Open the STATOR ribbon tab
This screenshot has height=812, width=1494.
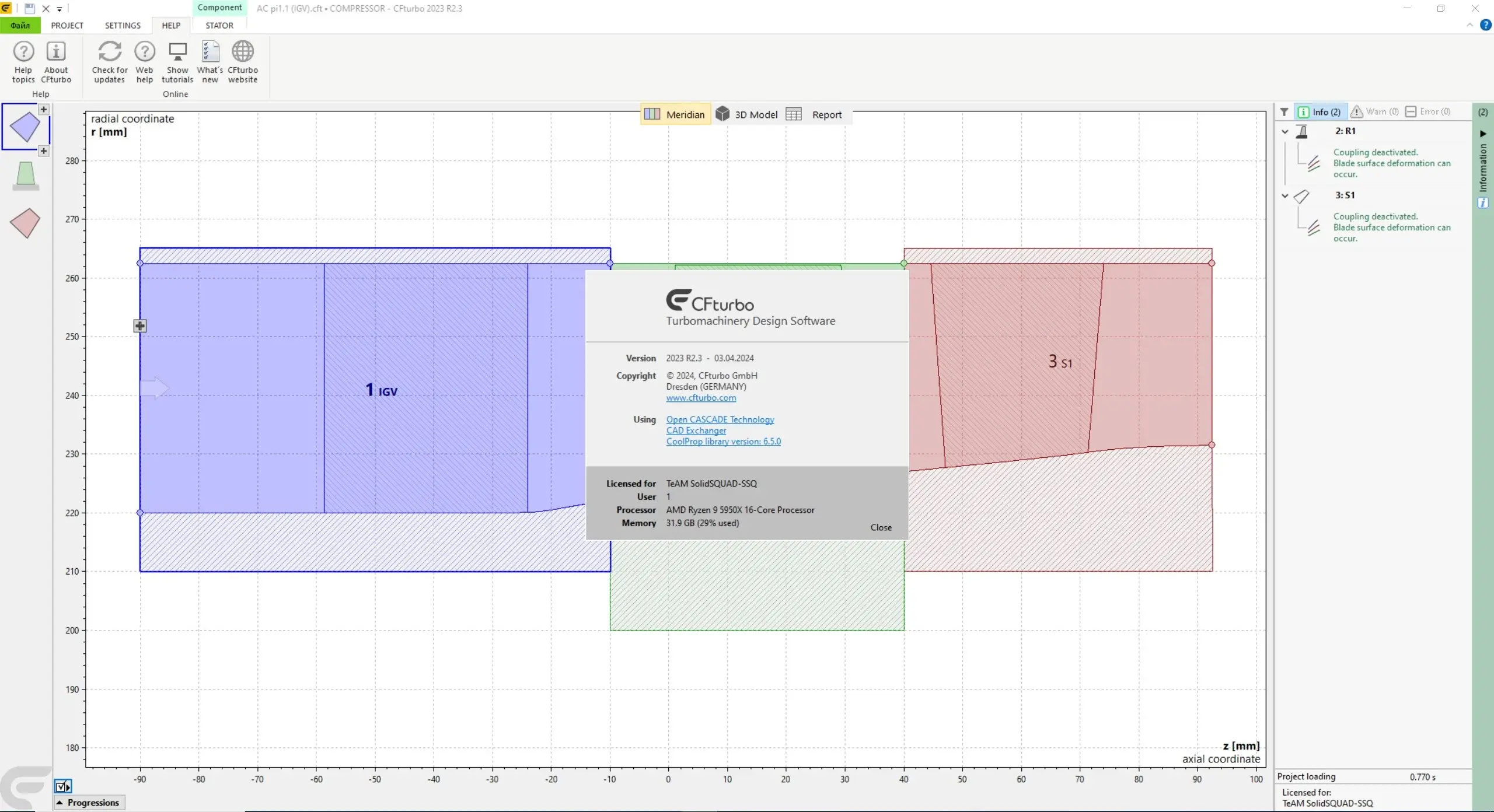(219, 25)
